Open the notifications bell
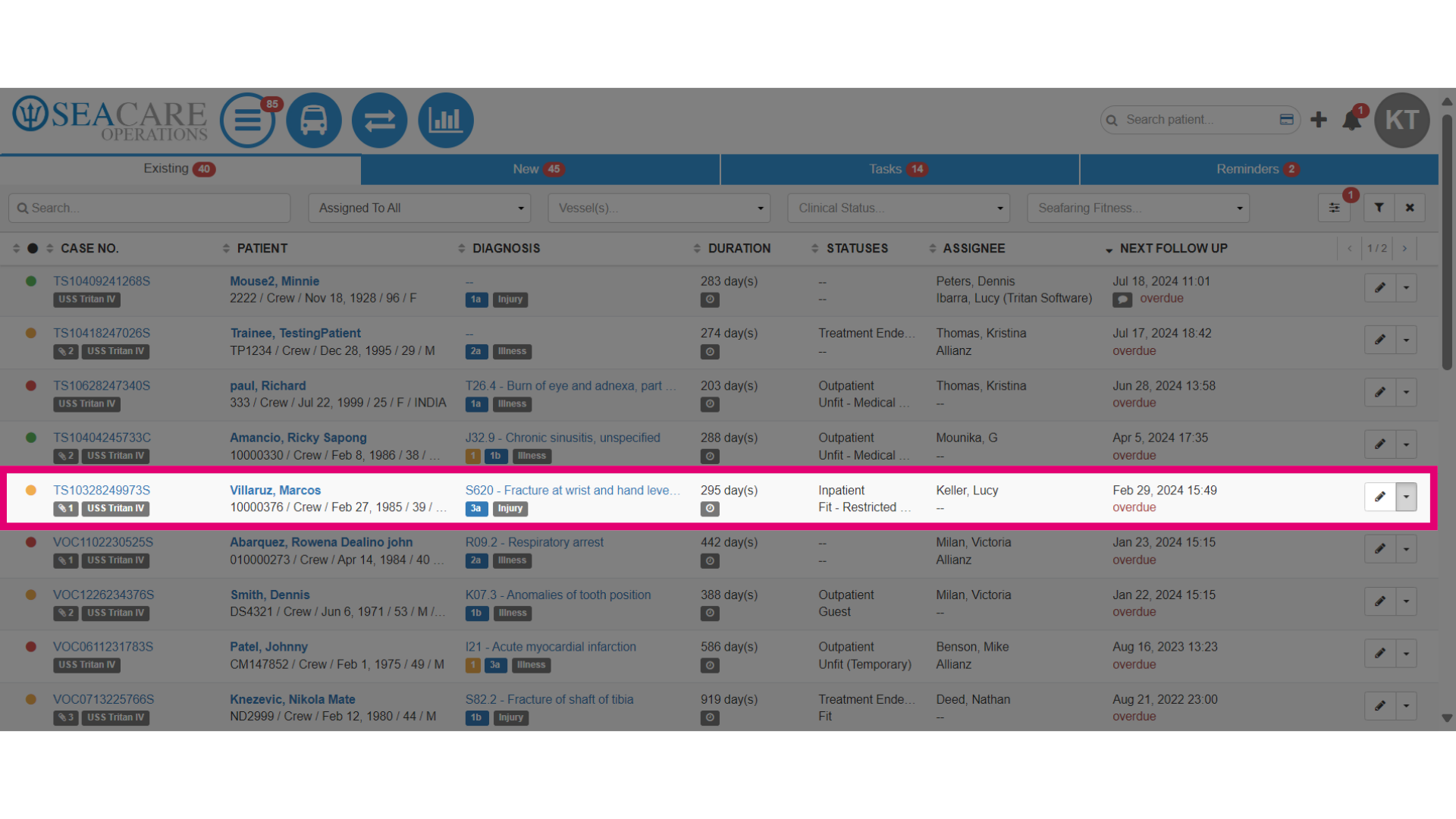 pos(1352,121)
